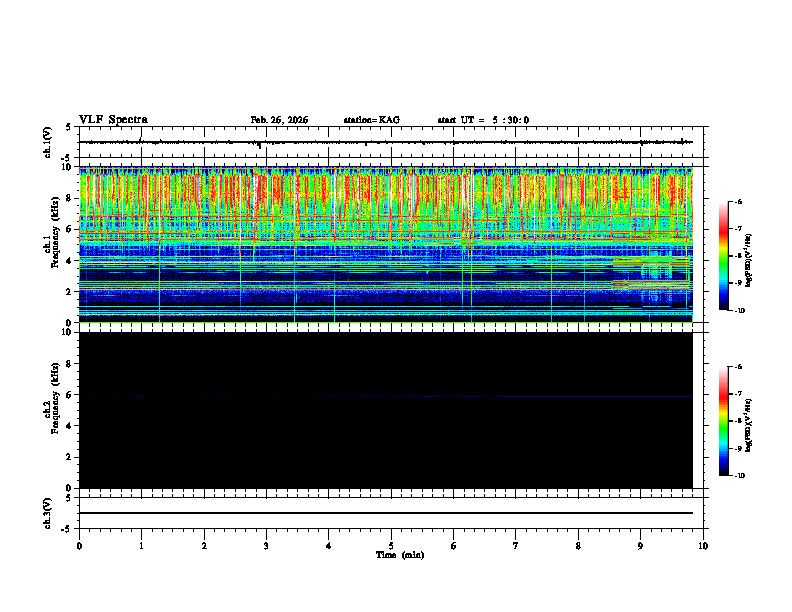Click time axis tick label "1"
This screenshot has height=612, width=792.
click(x=141, y=546)
